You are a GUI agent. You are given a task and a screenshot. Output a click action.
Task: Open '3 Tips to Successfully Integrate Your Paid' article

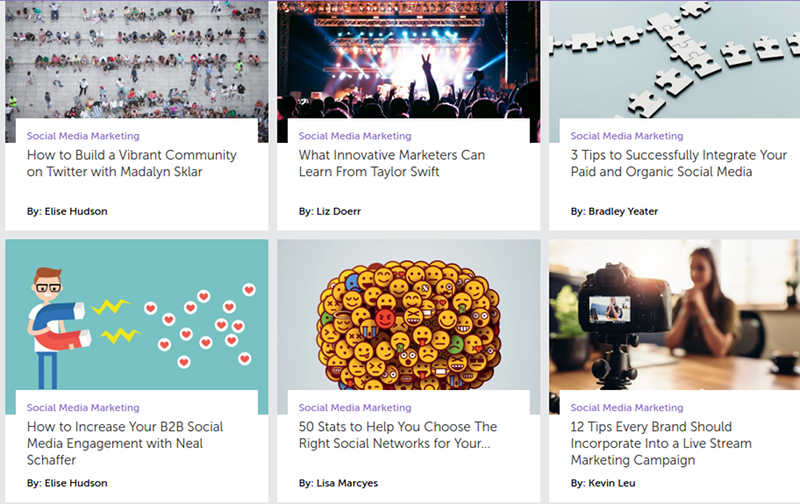click(679, 163)
